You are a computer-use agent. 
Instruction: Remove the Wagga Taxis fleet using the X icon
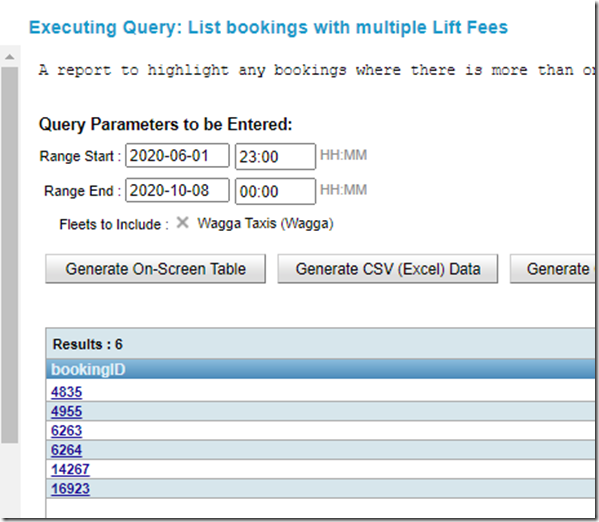tap(182, 222)
